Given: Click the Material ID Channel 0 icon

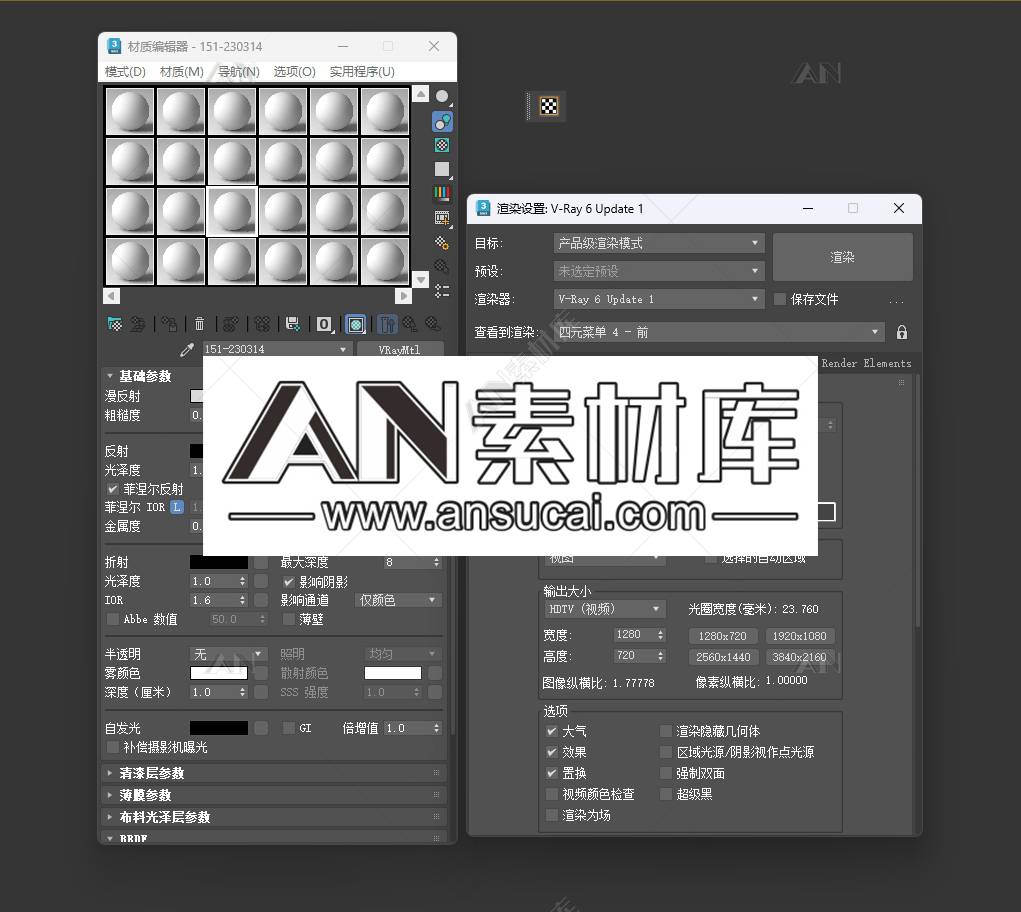Looking at the screenshot, I should [x=324, y=324].
